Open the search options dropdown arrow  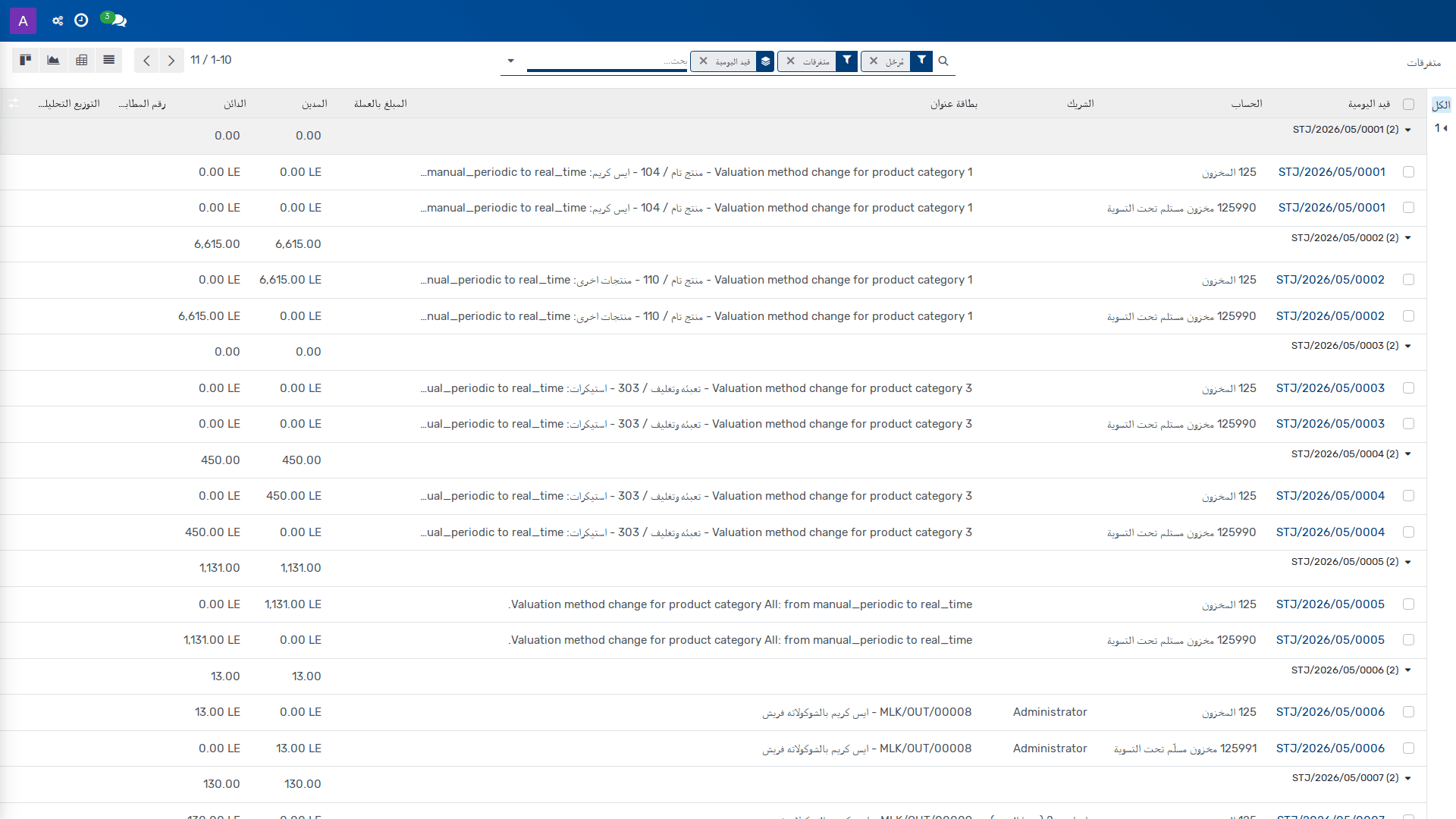[x=510, y=61]
